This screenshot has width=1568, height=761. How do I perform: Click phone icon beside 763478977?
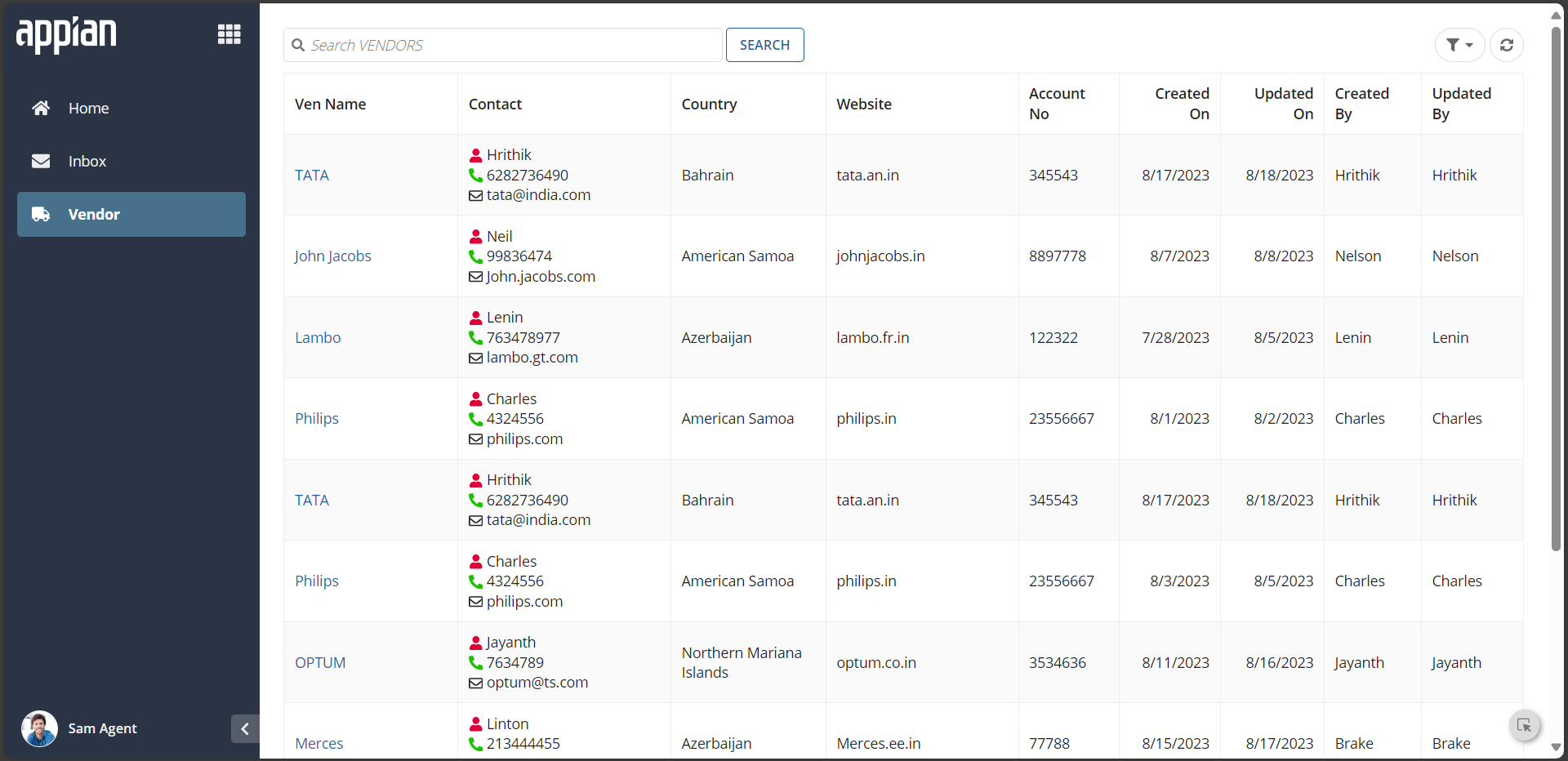tap(476, 337)
